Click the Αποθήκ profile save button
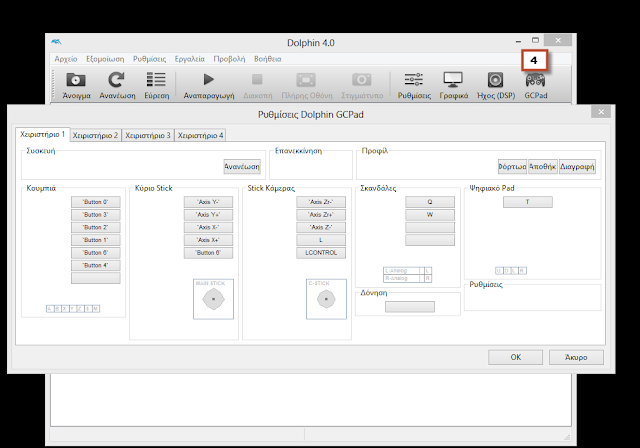This screenshot has height=448, width=640. pyautogui.click(x=542, y=166)
